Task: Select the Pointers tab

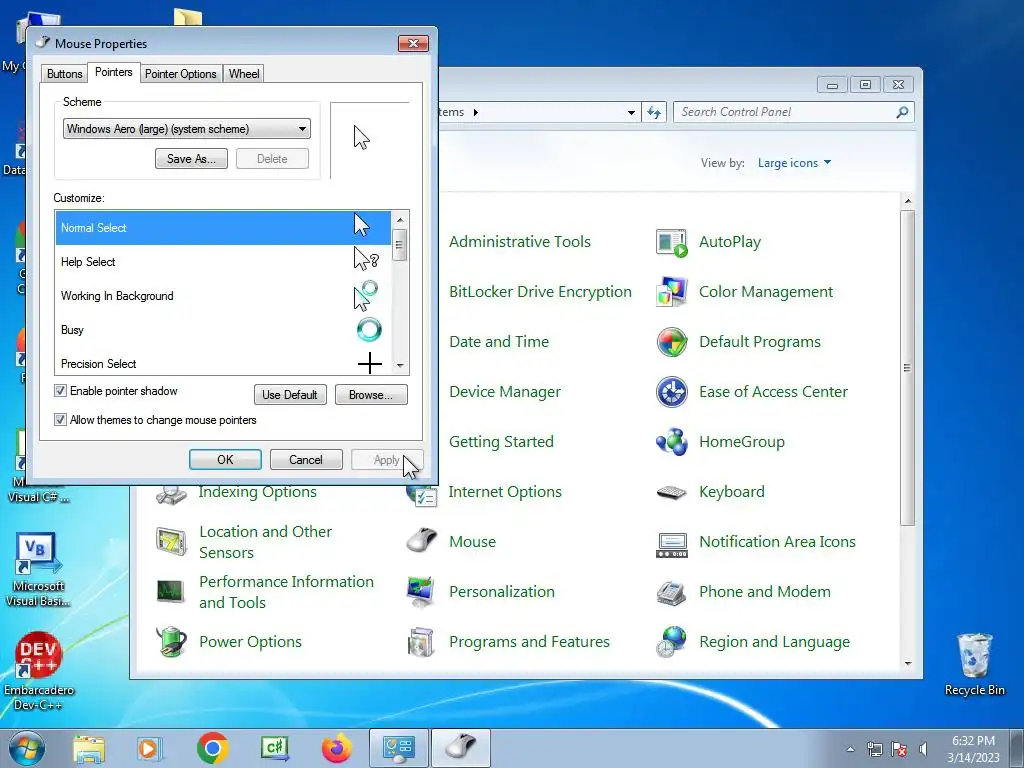Action: tap(114, 72)
